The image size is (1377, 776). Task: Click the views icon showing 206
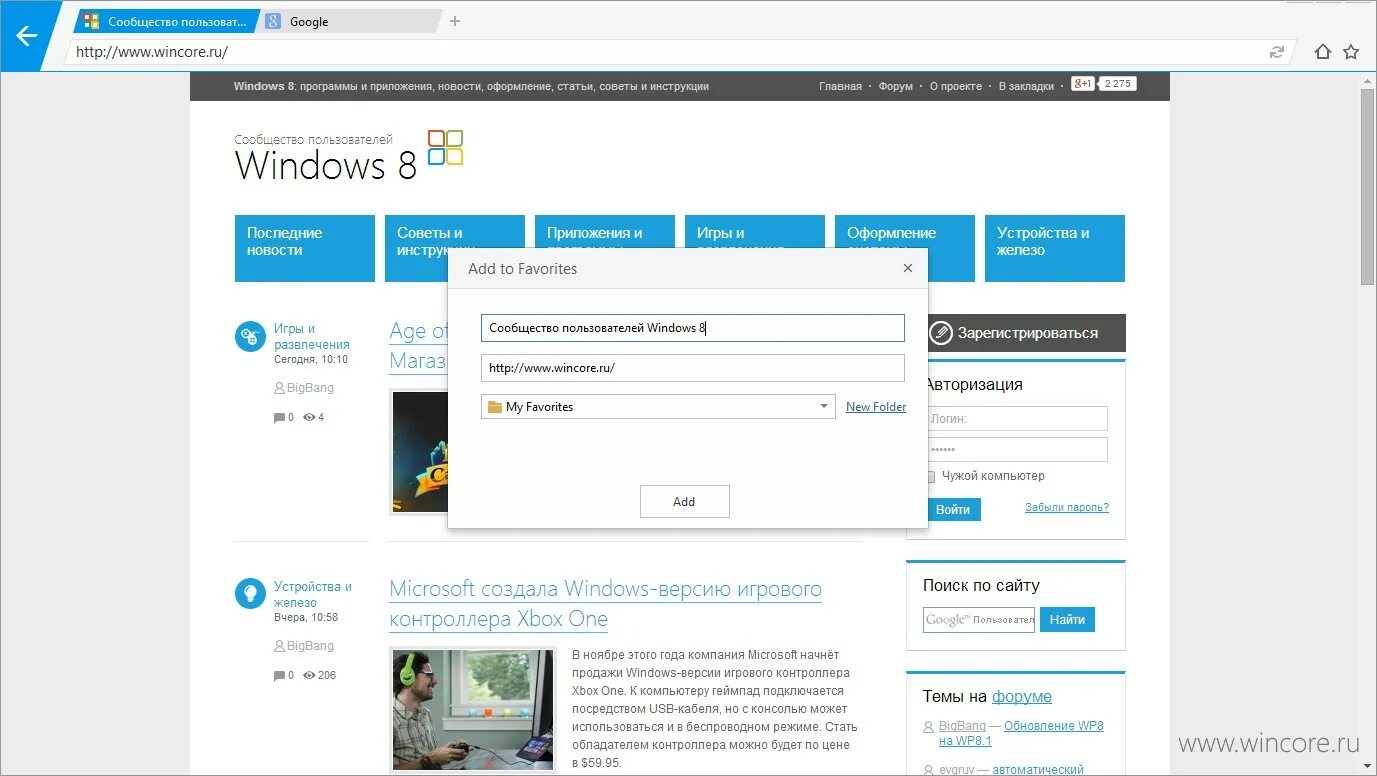tap(309, 676)
